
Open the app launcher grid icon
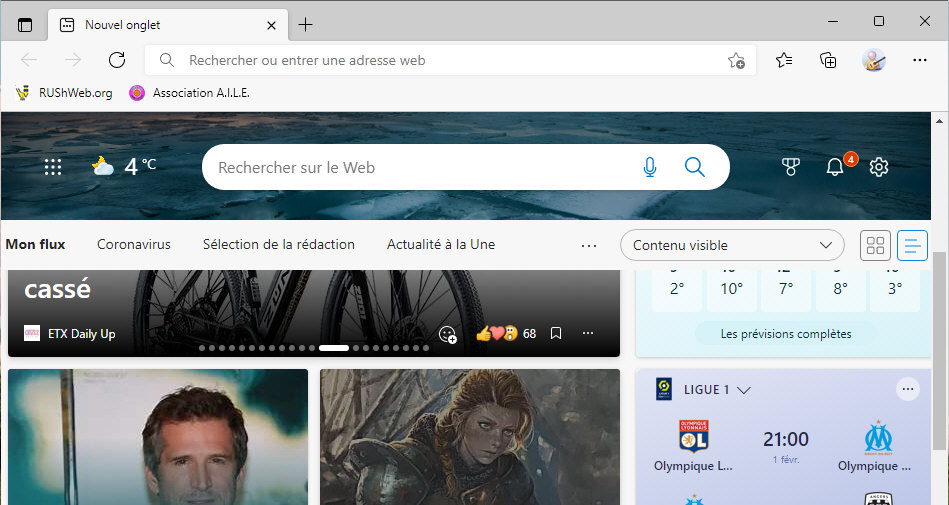[53, 167]
